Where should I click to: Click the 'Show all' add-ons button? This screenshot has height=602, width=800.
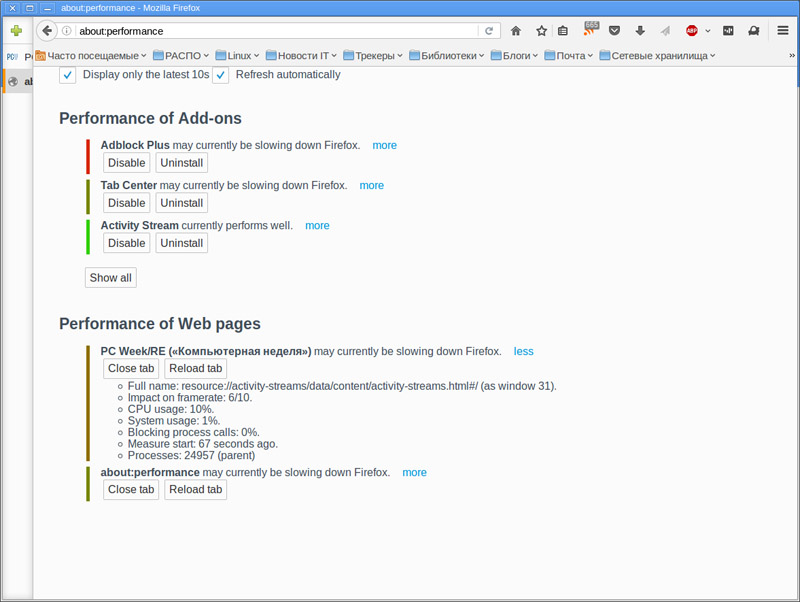pos(111,278)
